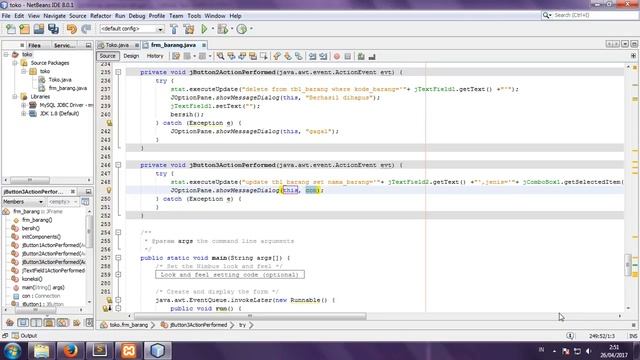The image size is (640, 360).
Task: Switch to Design view
Action: pos(131,56)
